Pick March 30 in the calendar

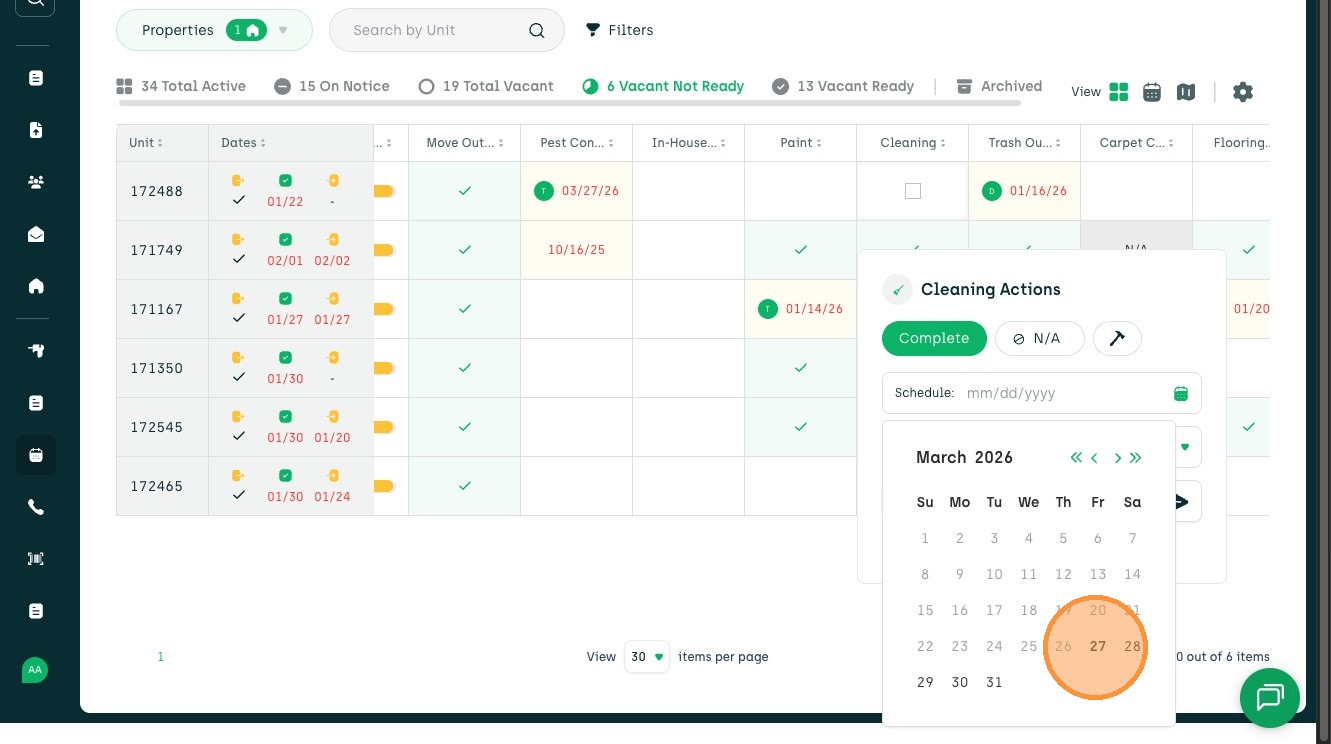point(960,682)
